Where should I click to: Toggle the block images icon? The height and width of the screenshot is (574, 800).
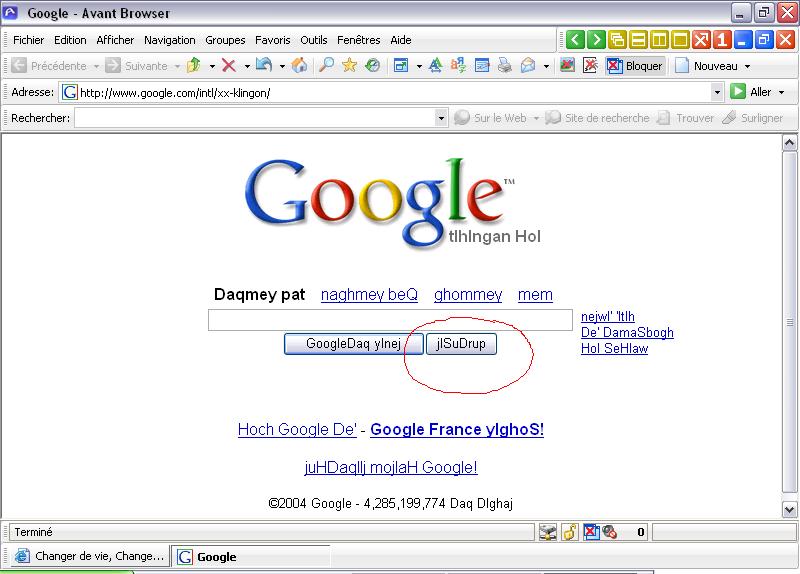click(x=567, y=65)
